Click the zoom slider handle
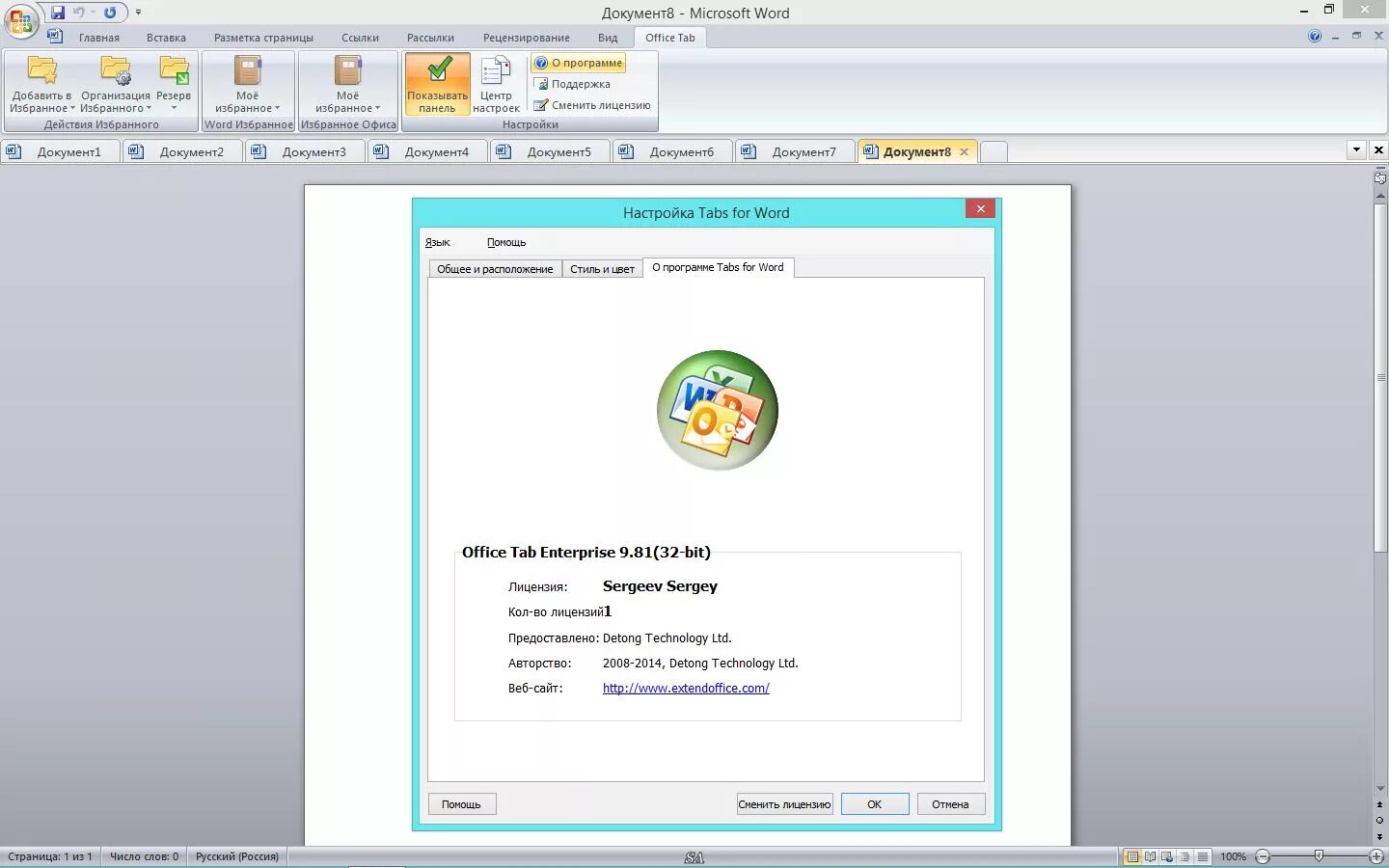 coord(1319,855)
